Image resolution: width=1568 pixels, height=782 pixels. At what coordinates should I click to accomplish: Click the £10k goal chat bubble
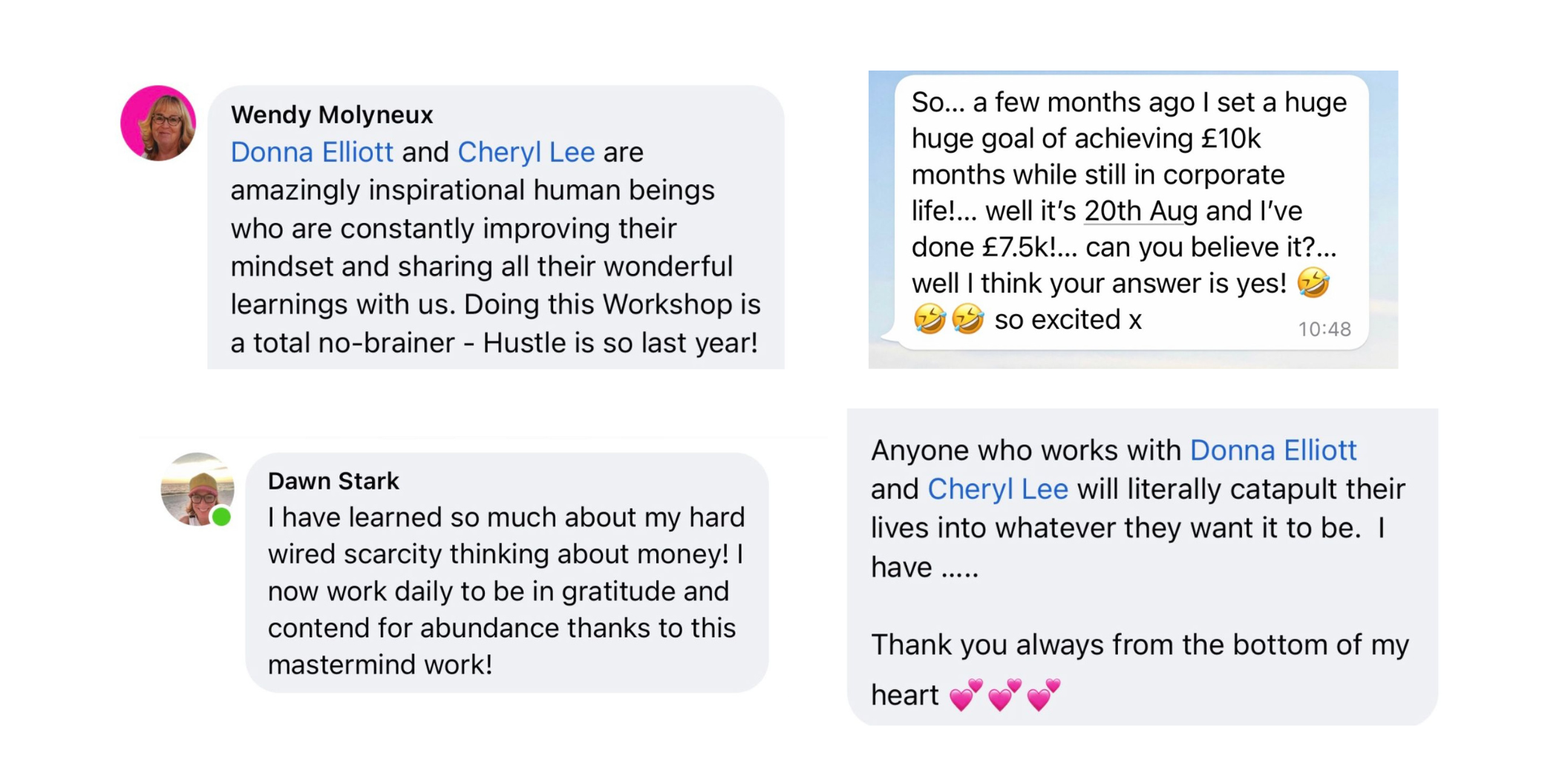coord(1131,212)
